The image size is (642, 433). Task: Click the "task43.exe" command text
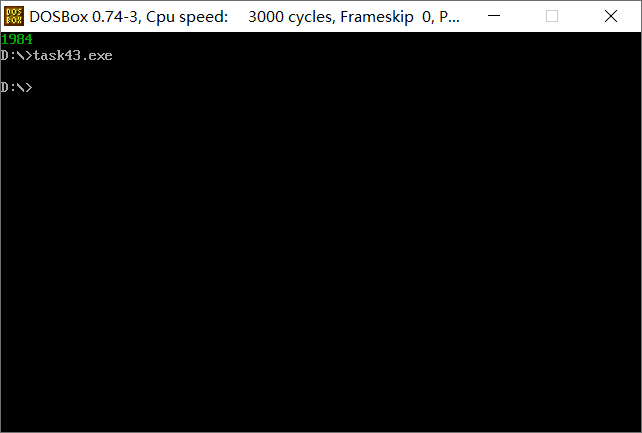pos(73,55)
